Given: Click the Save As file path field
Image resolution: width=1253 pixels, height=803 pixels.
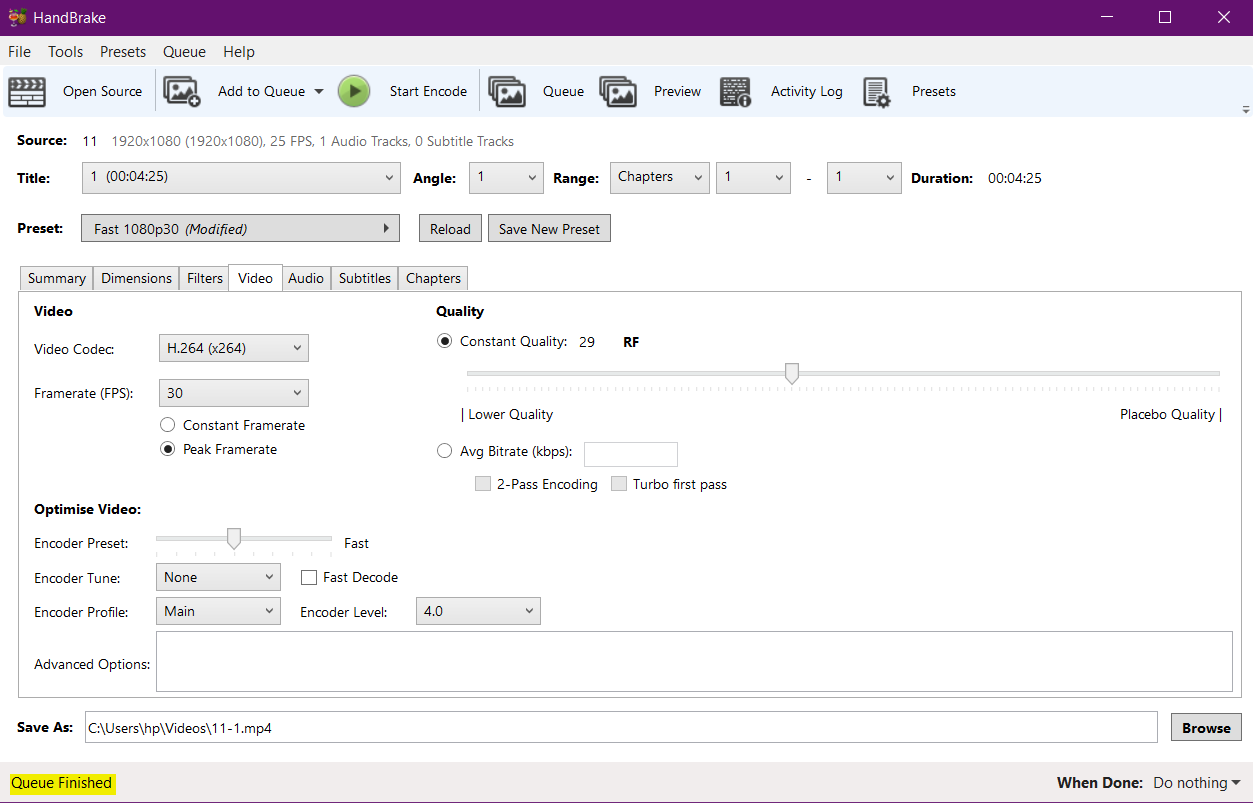Looking at the screenshot, I should click(620, 728).
